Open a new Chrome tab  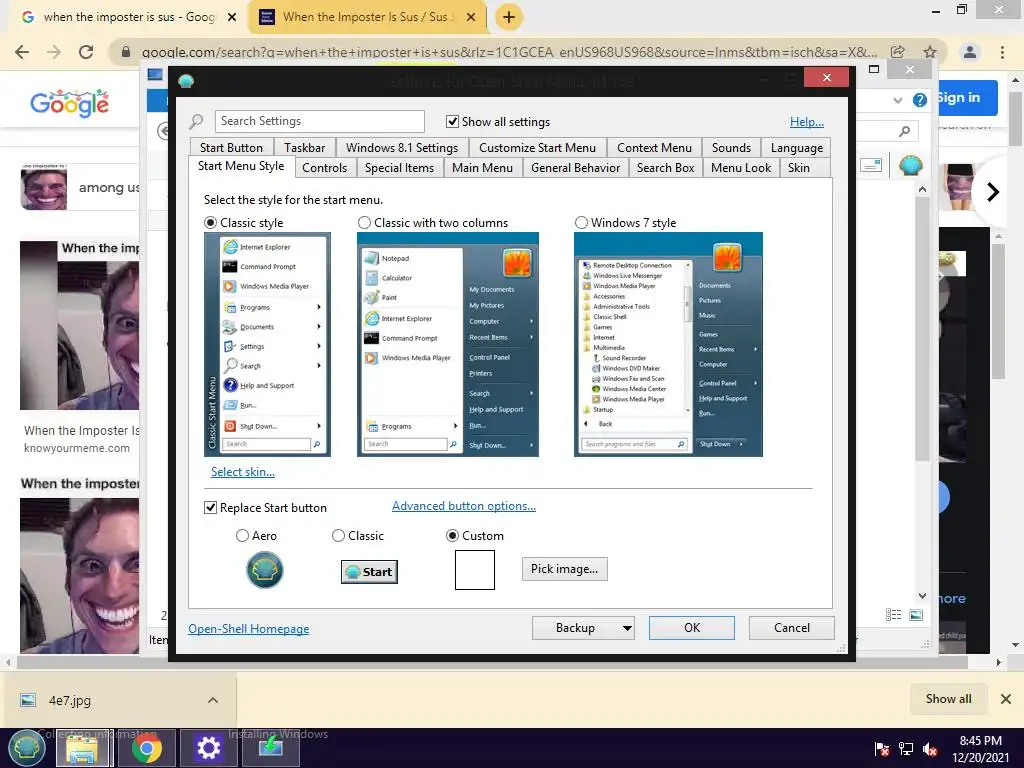(x=509, y=17)
